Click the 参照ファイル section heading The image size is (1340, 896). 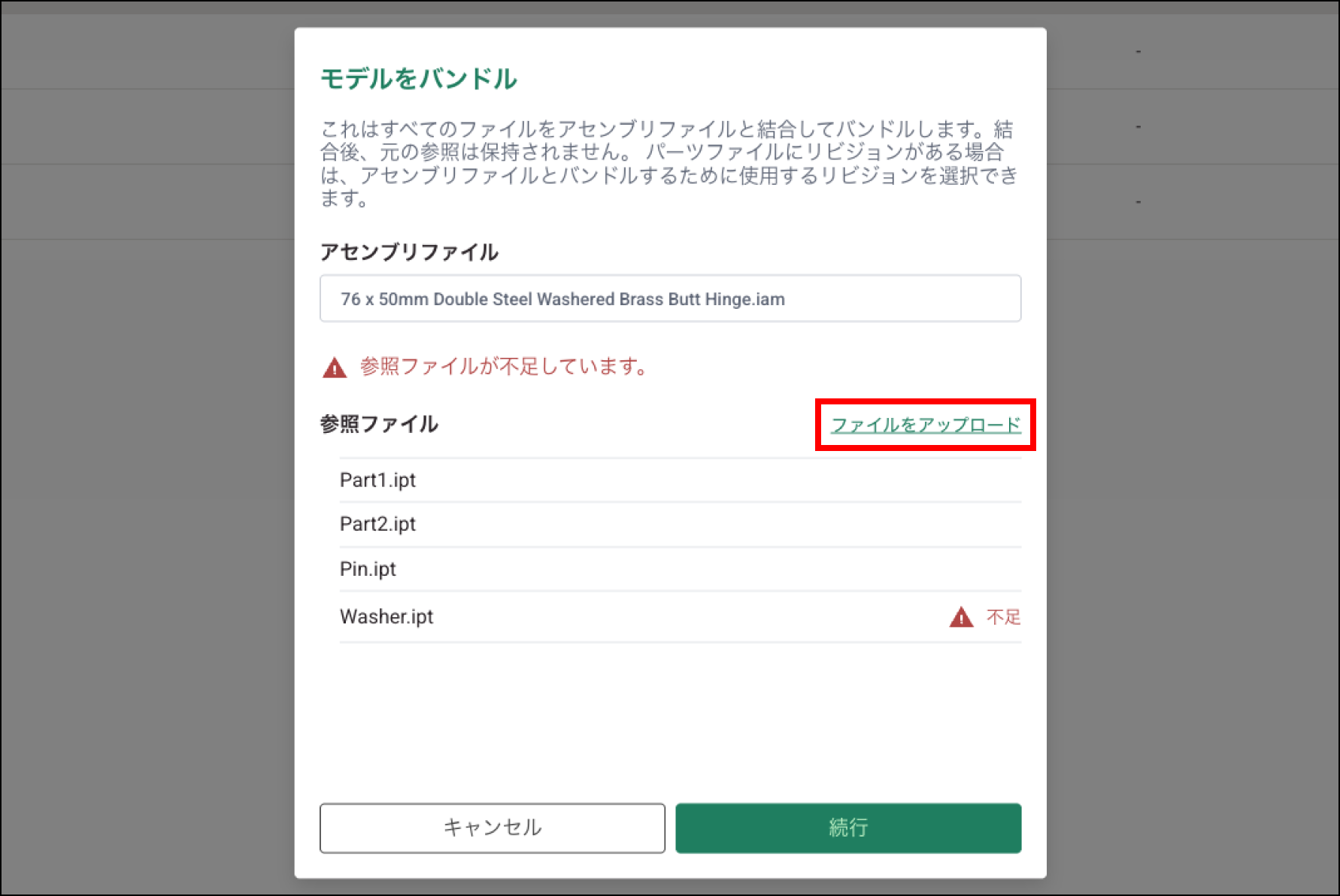point(379,424)
